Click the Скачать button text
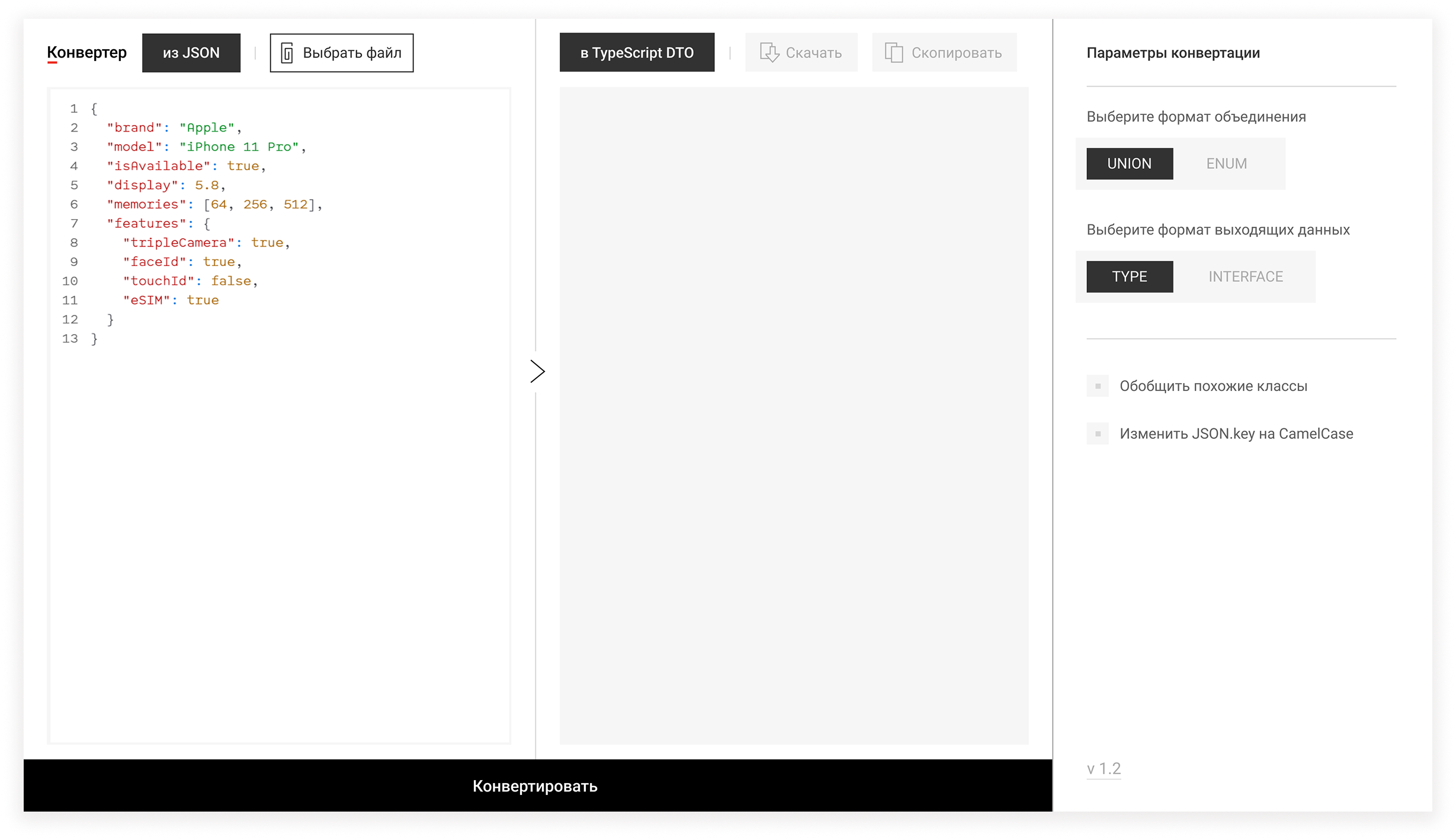The width and height of the screenshot is (1456, 840). coord(813,53)
